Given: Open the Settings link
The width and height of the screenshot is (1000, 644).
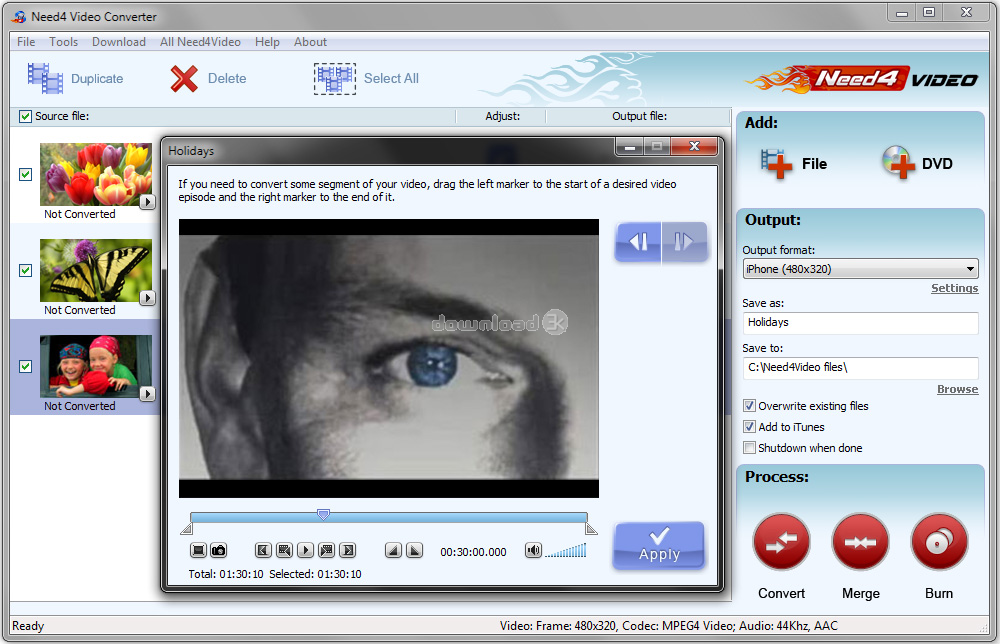Looking at the screenshot, I should tap(954, 288).
